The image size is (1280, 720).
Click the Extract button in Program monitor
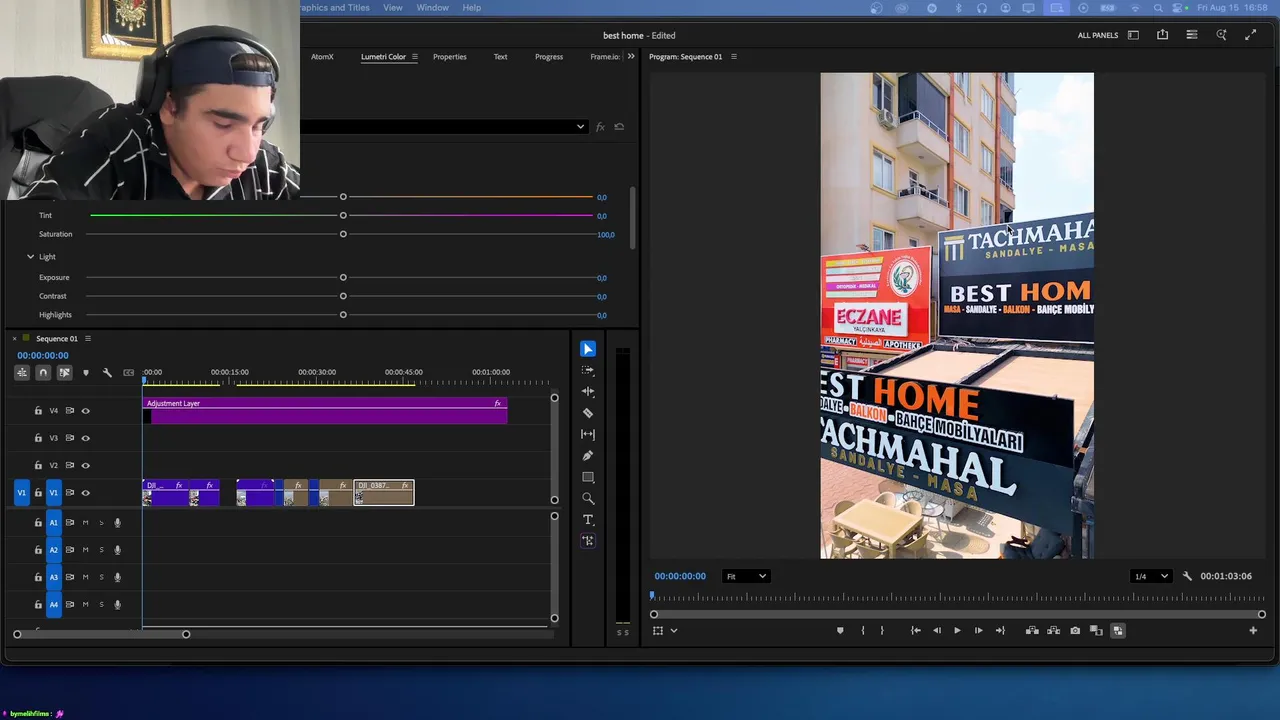1053,631
